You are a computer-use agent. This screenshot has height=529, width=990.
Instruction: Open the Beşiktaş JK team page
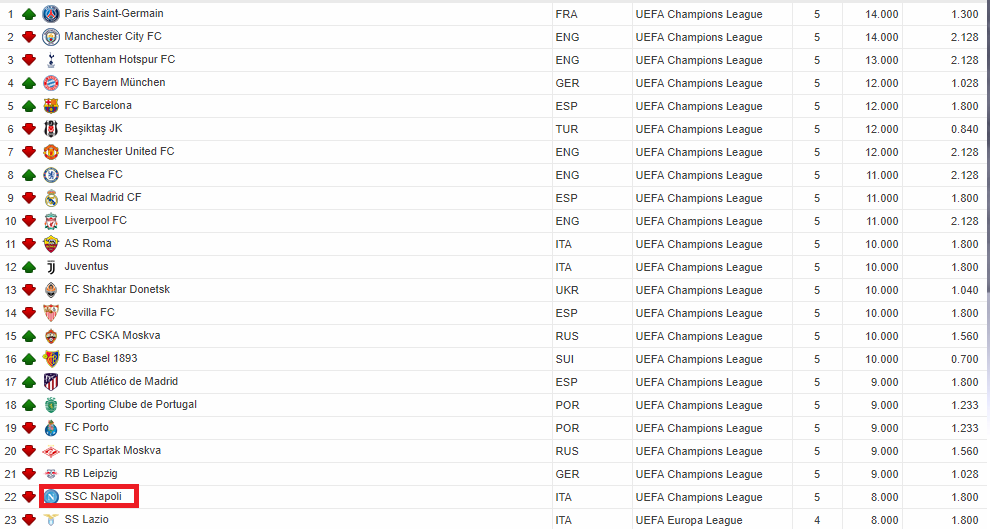tap(93, 129)
